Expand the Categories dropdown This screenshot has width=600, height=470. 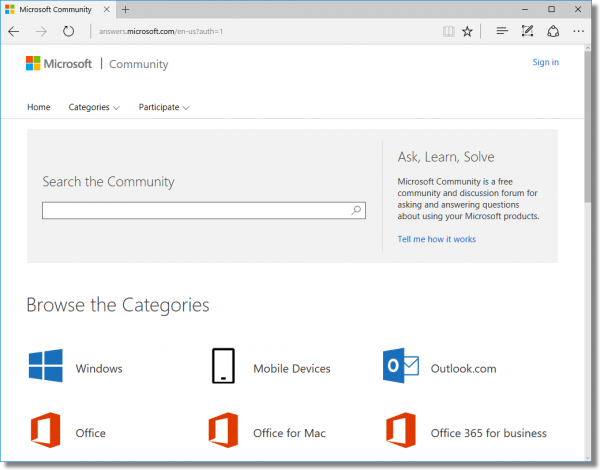point(94,107)
